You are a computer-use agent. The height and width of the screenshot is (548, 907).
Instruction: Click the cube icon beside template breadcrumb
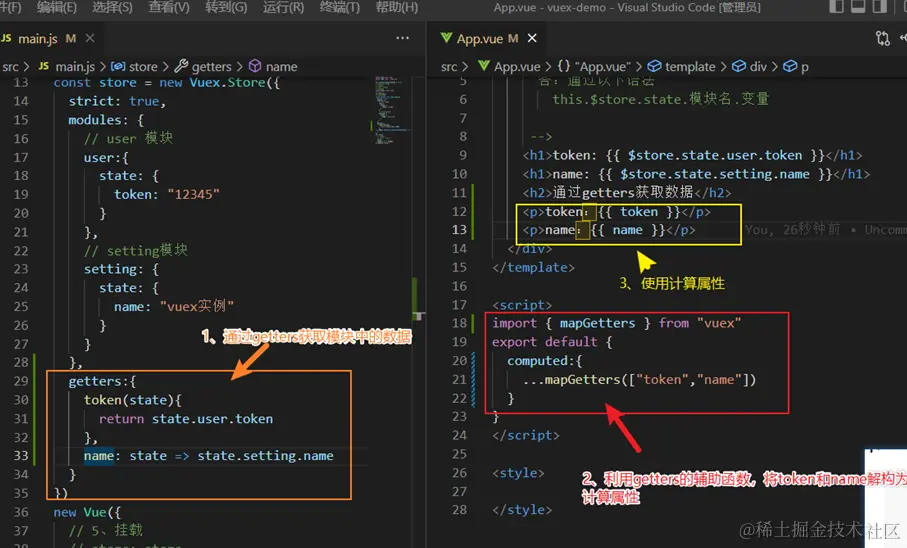(x=654, y=66)
